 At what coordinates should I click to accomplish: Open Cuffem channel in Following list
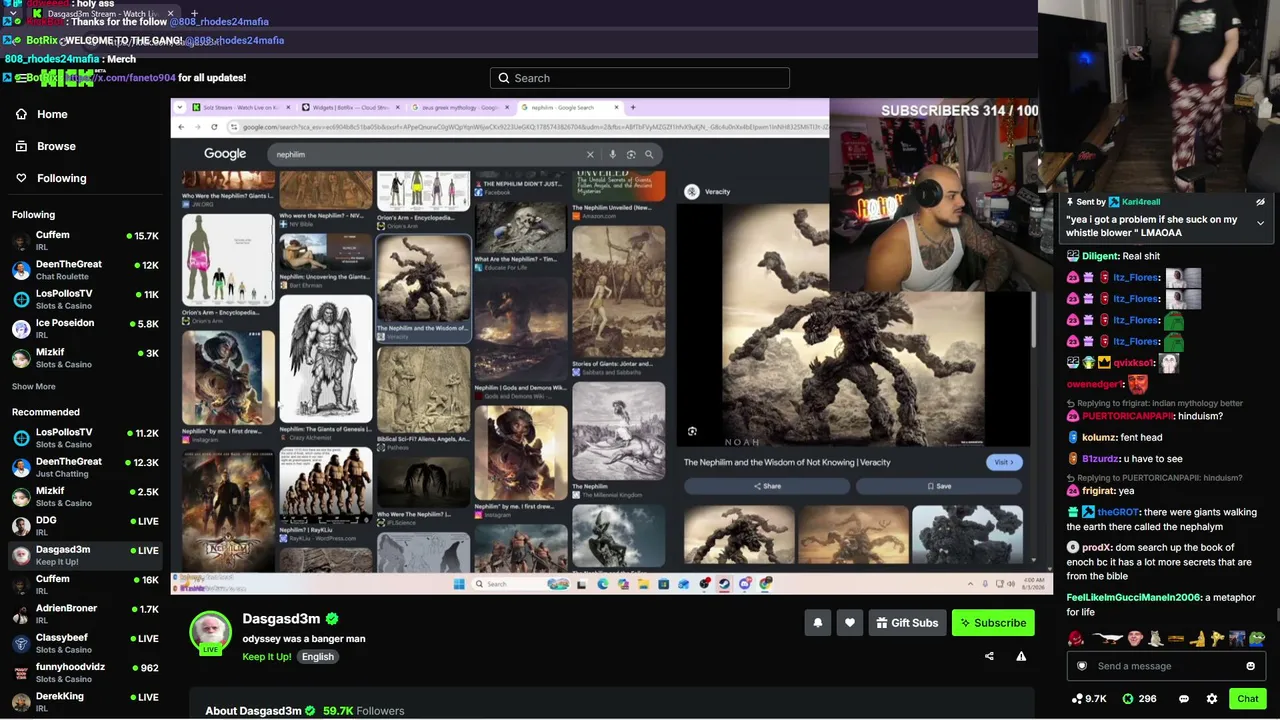[x=85, y=241]
